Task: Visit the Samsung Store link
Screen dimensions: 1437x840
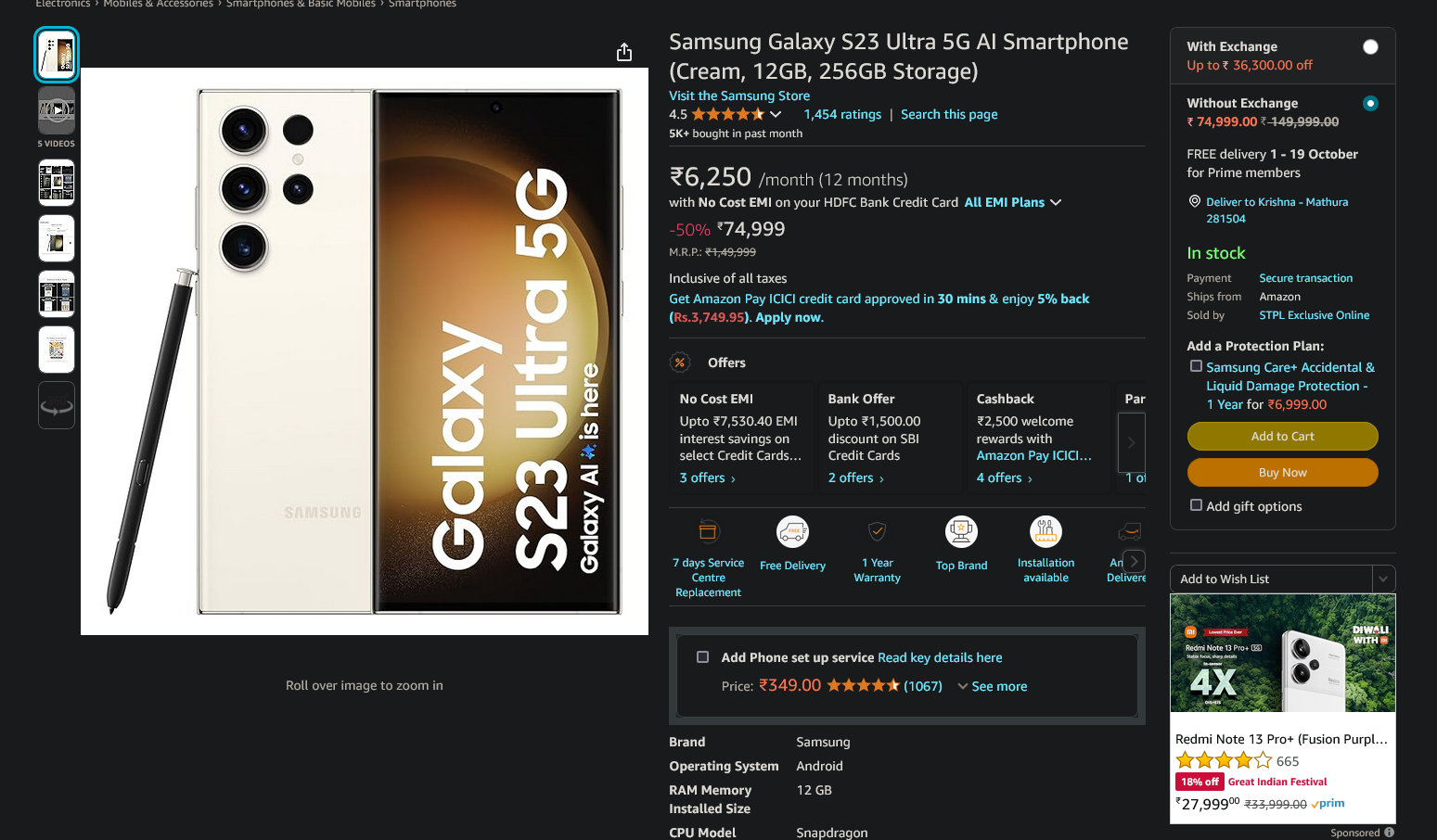Action: point(739,95)
